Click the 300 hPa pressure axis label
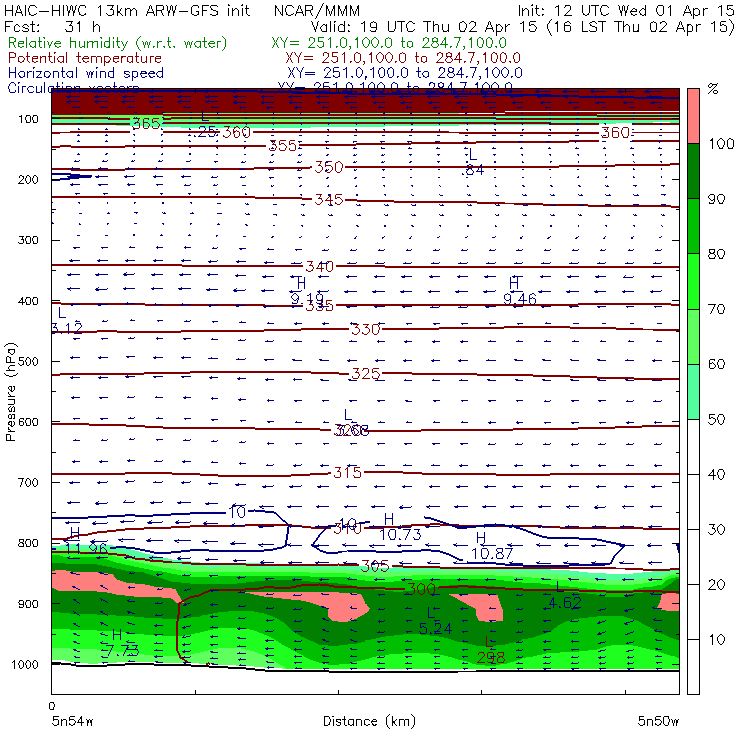 coord(28,240)
